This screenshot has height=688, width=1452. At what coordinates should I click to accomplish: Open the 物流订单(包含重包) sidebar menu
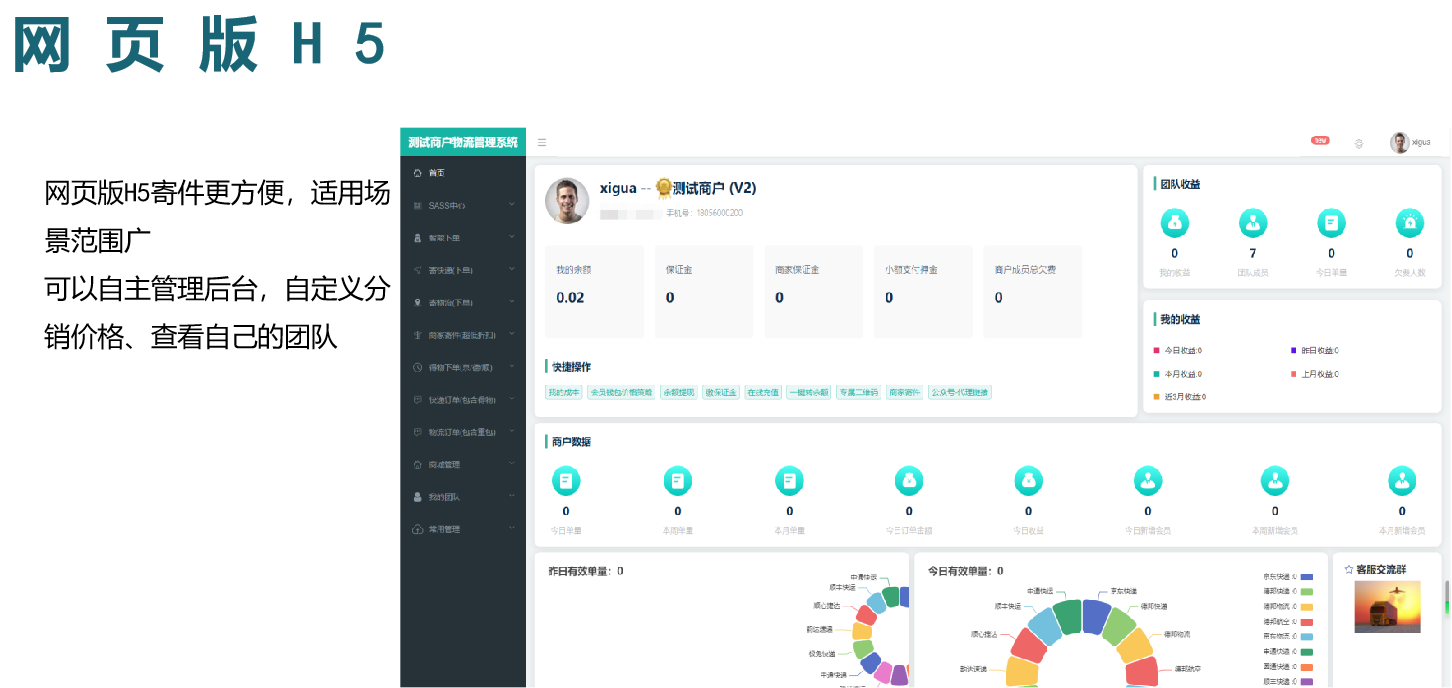[463, 432]
